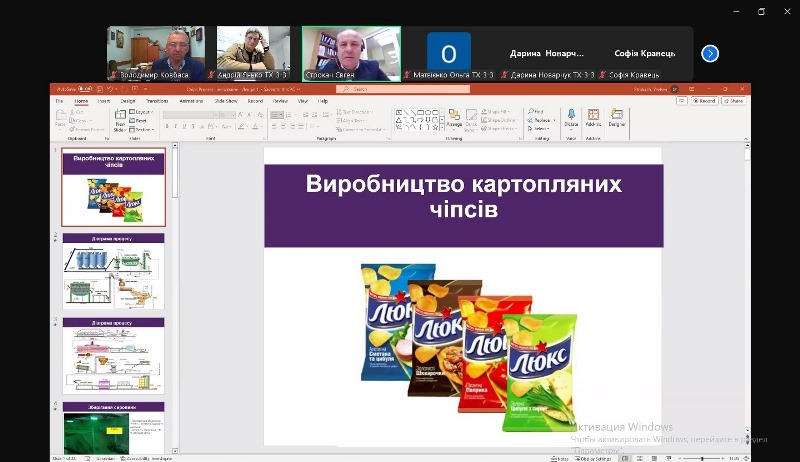Open the Layout dropdown

(x=141, y=112)
